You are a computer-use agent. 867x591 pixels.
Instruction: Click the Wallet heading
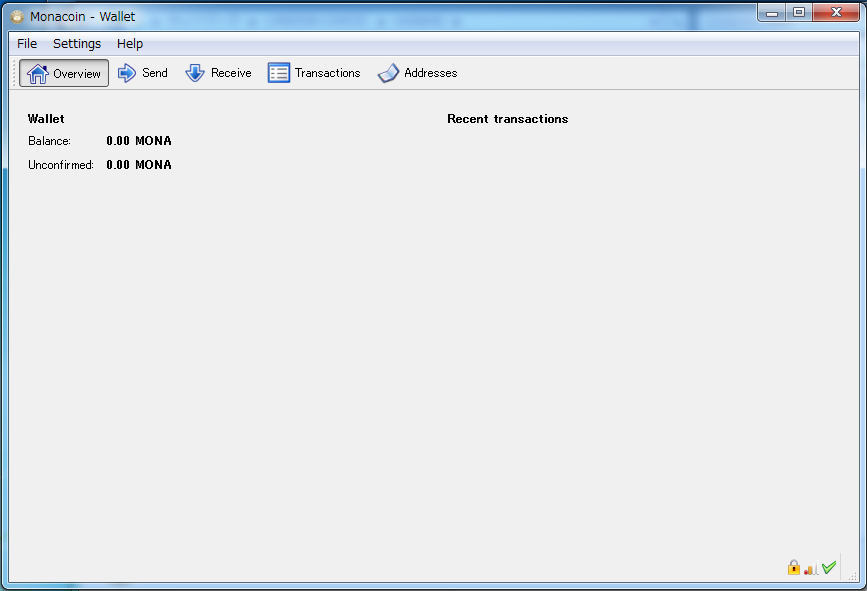46,119
